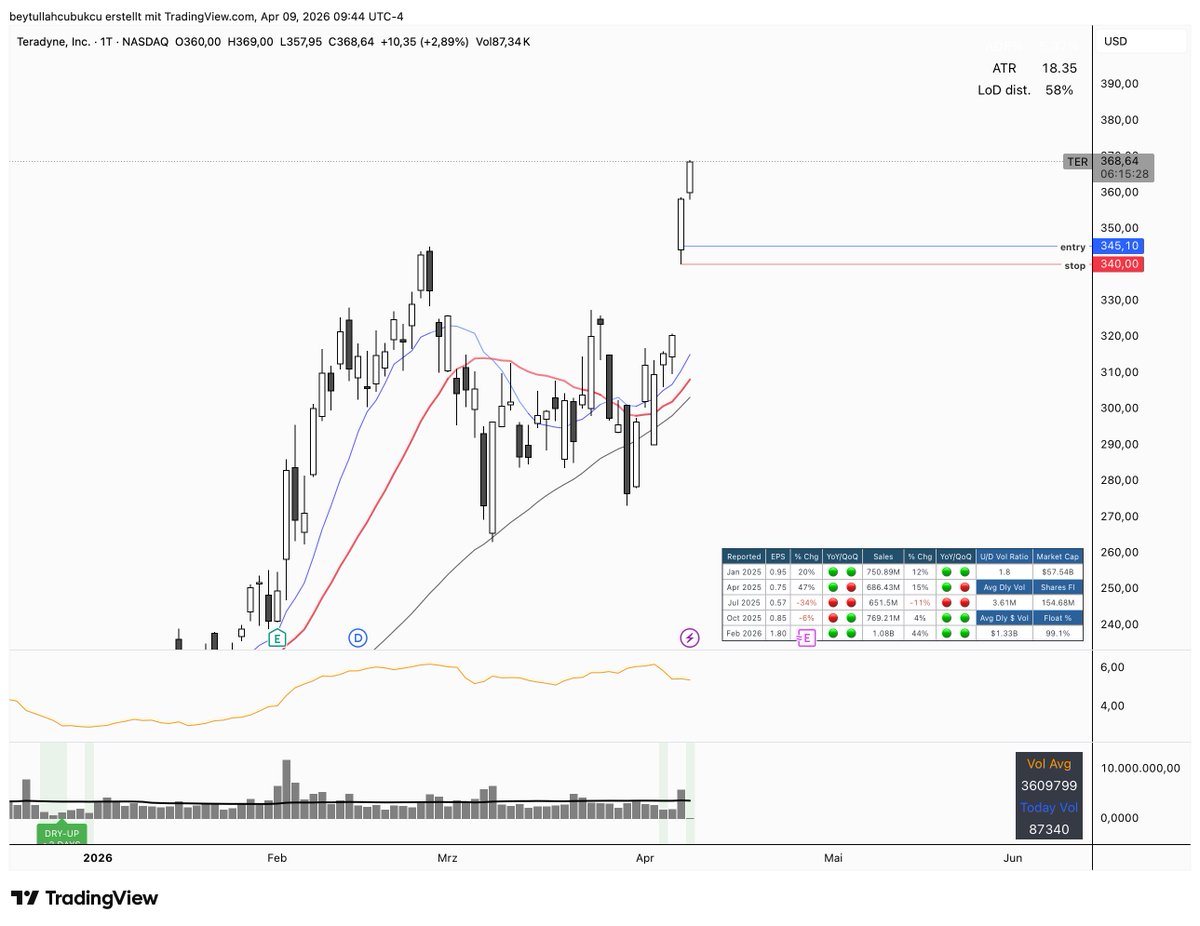Click the 87340 today volume value
Image resolution: width=1200 pixels, height=926 pixels.
pos(1049,830)
